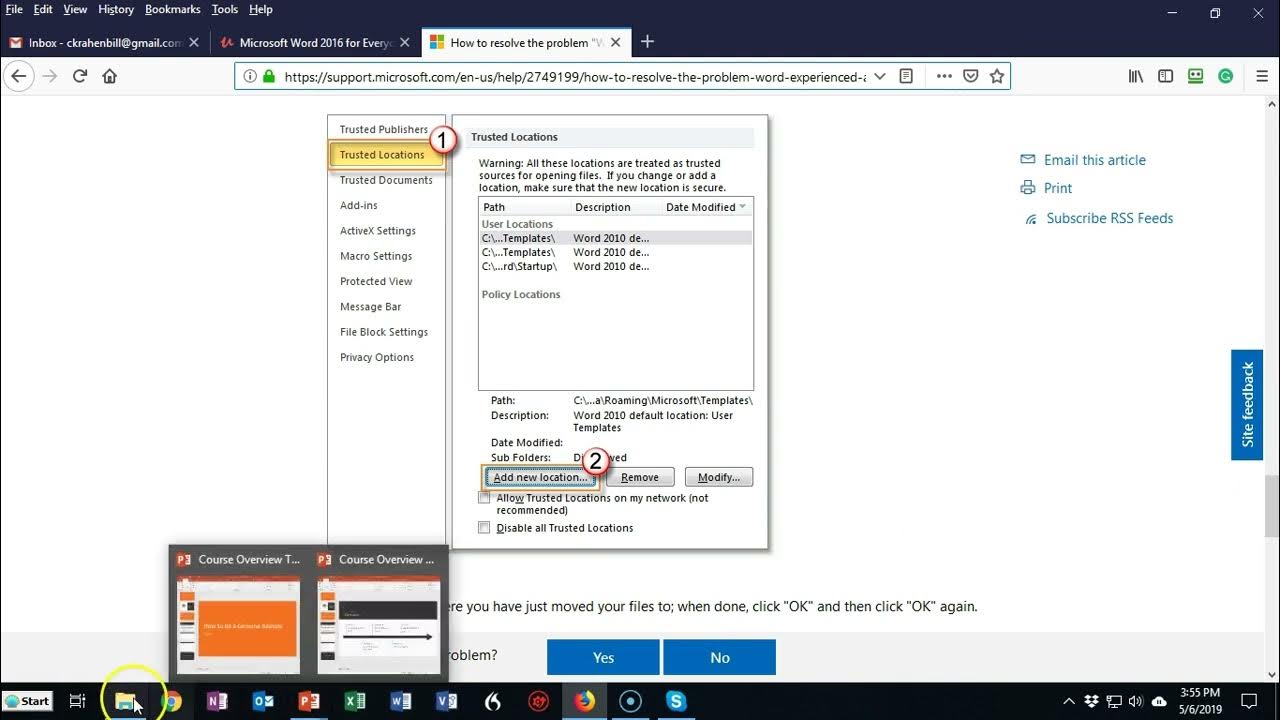The width and height of the screenshot is (1280, 720).
Task: Launch Chrome from the taskbar
Action: [x=171, y=701]
